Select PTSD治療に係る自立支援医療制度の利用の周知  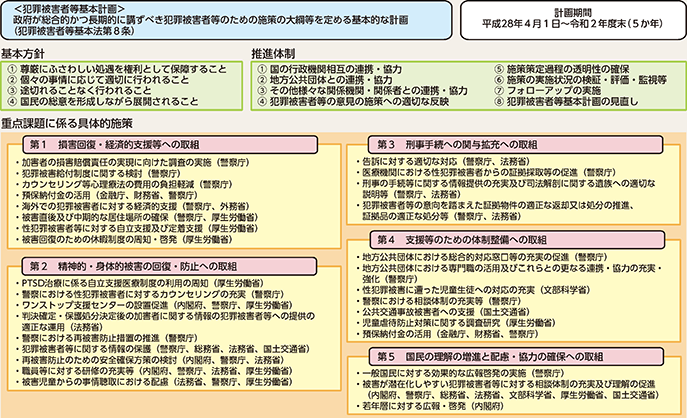(x=139, y=283)
